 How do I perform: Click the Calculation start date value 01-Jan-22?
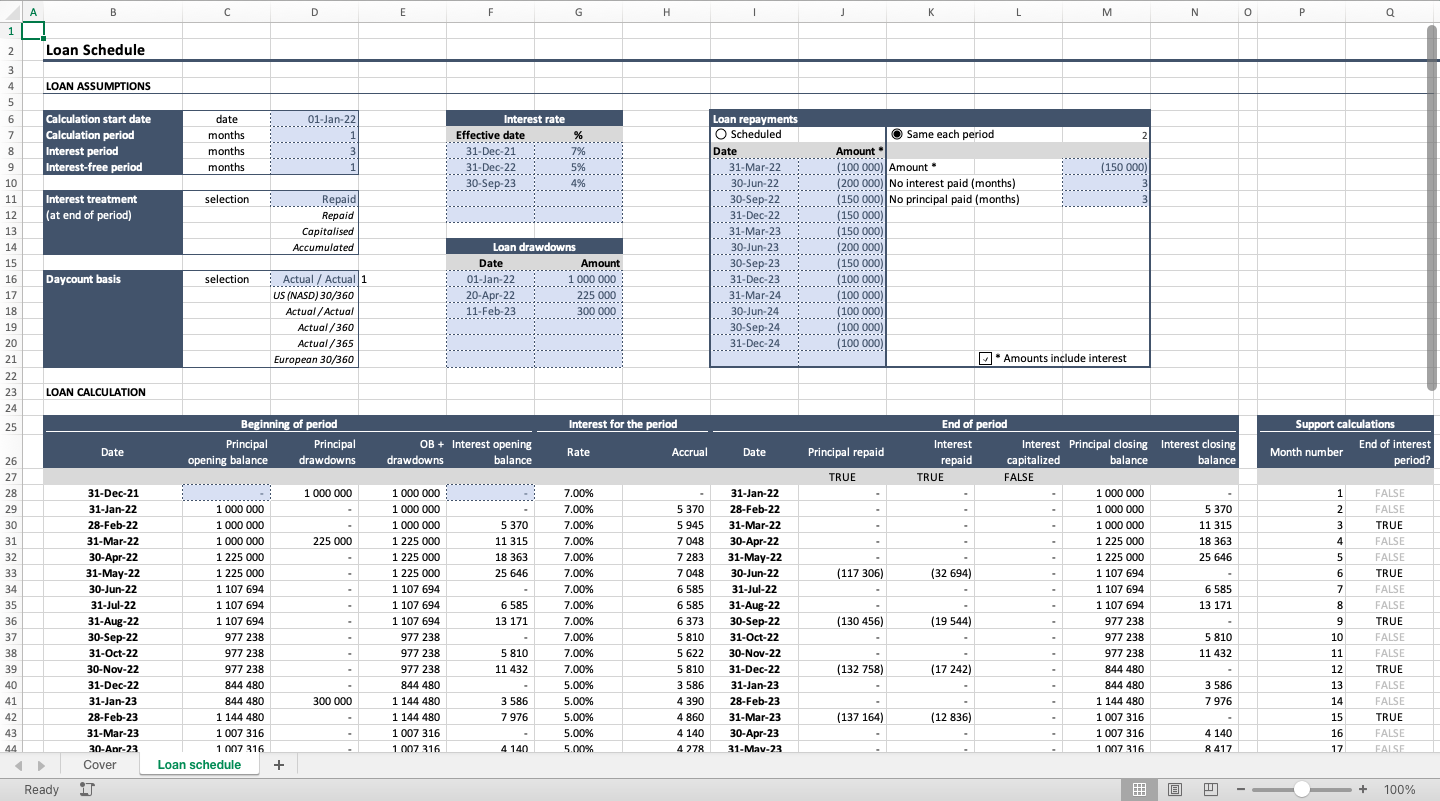pos(314,119)
